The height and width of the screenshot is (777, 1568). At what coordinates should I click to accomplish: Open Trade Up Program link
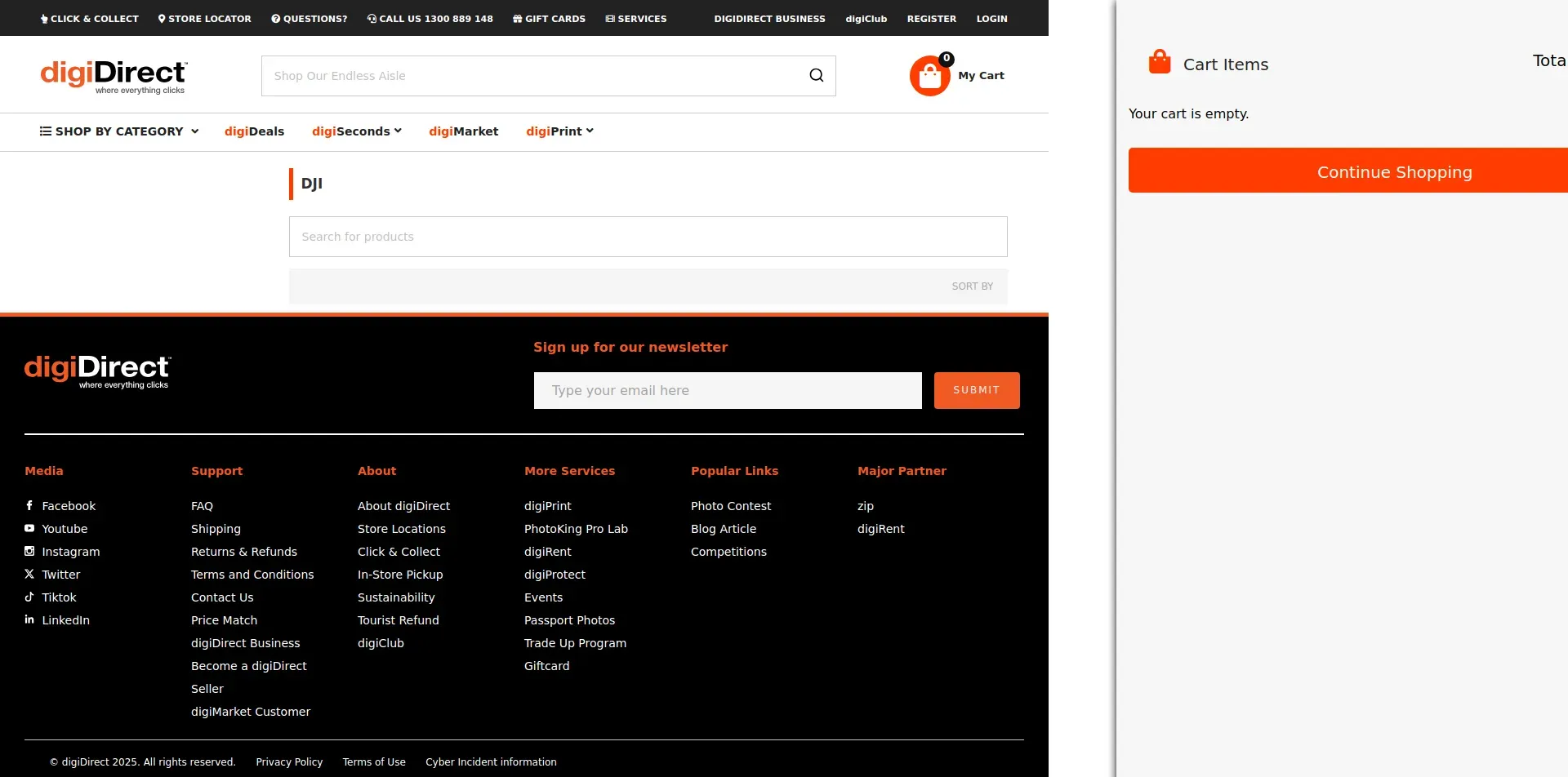(575, 643)
